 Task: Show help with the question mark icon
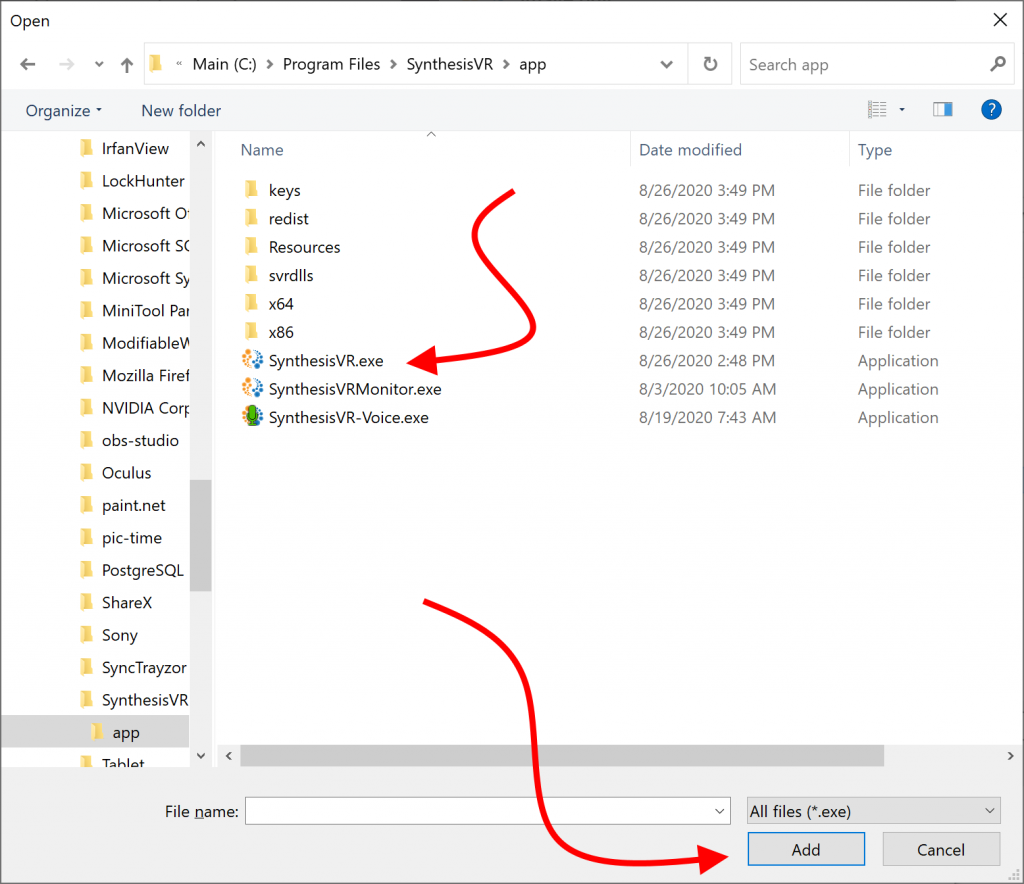coord(991,110)
